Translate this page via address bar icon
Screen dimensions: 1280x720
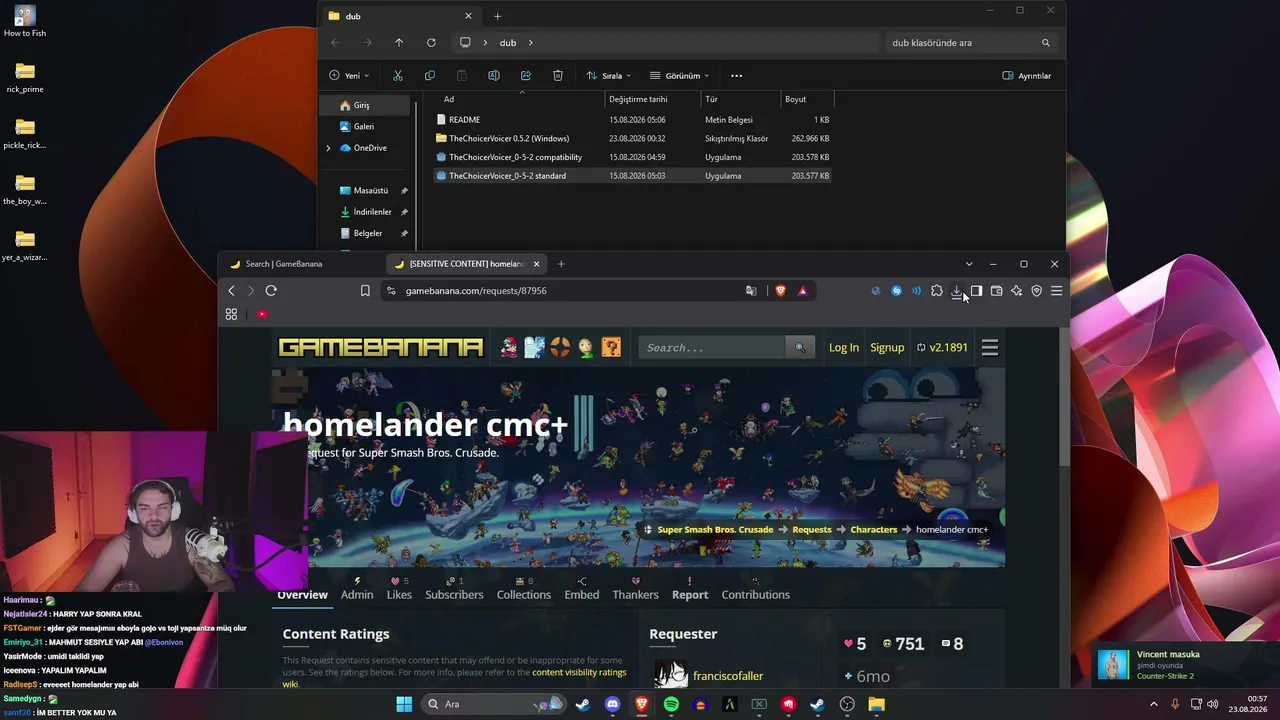point(751,291)
